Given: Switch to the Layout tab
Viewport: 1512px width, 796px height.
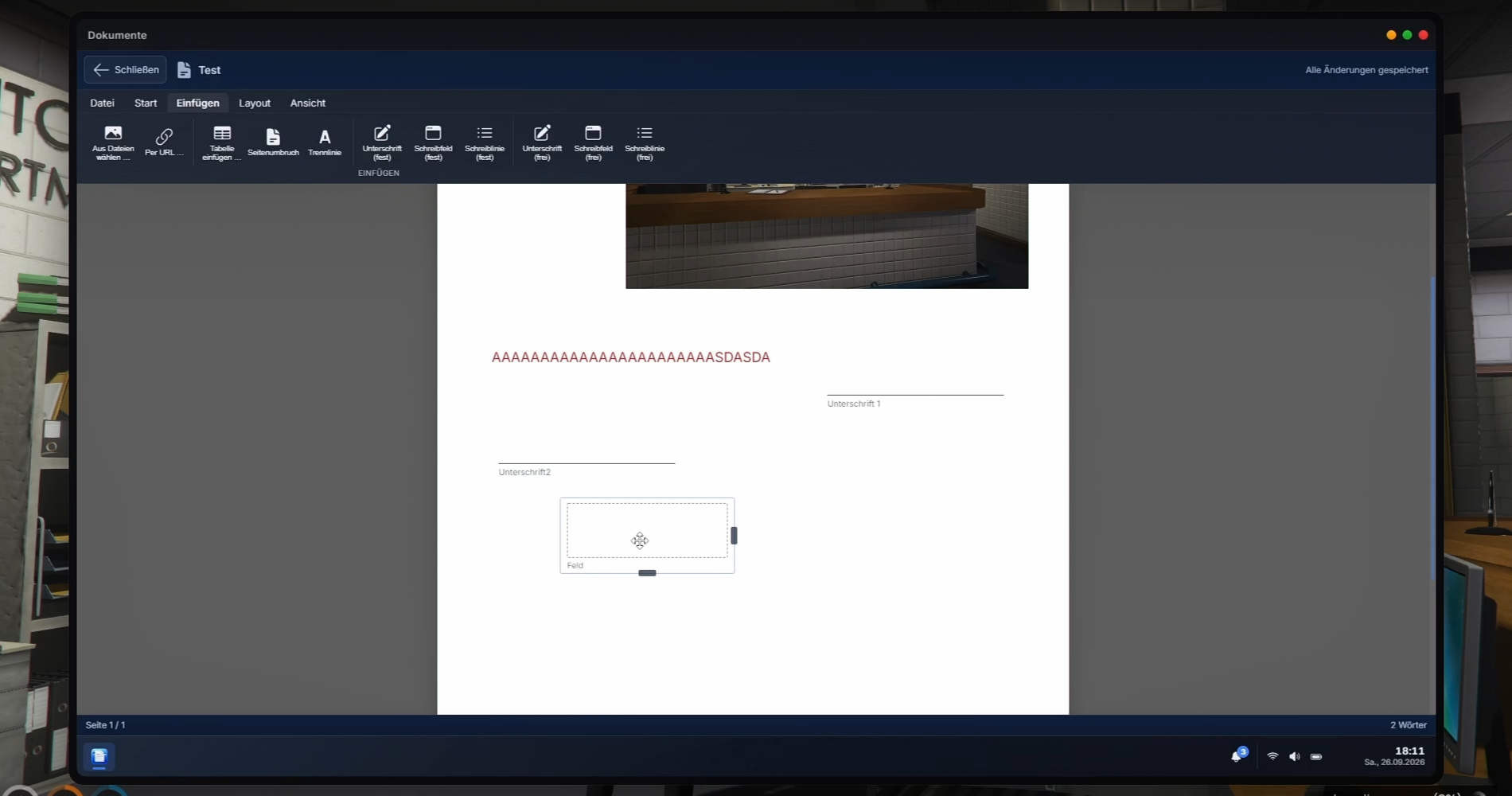Looking at the screenshot, I should pos(255,103).
